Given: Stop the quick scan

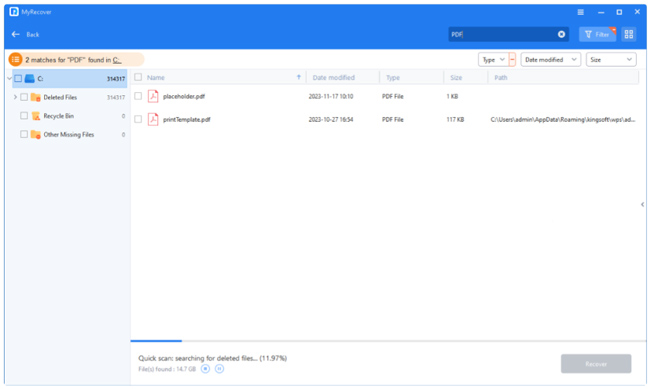Looking at the screenshot, I should click(x=205, y=369).
